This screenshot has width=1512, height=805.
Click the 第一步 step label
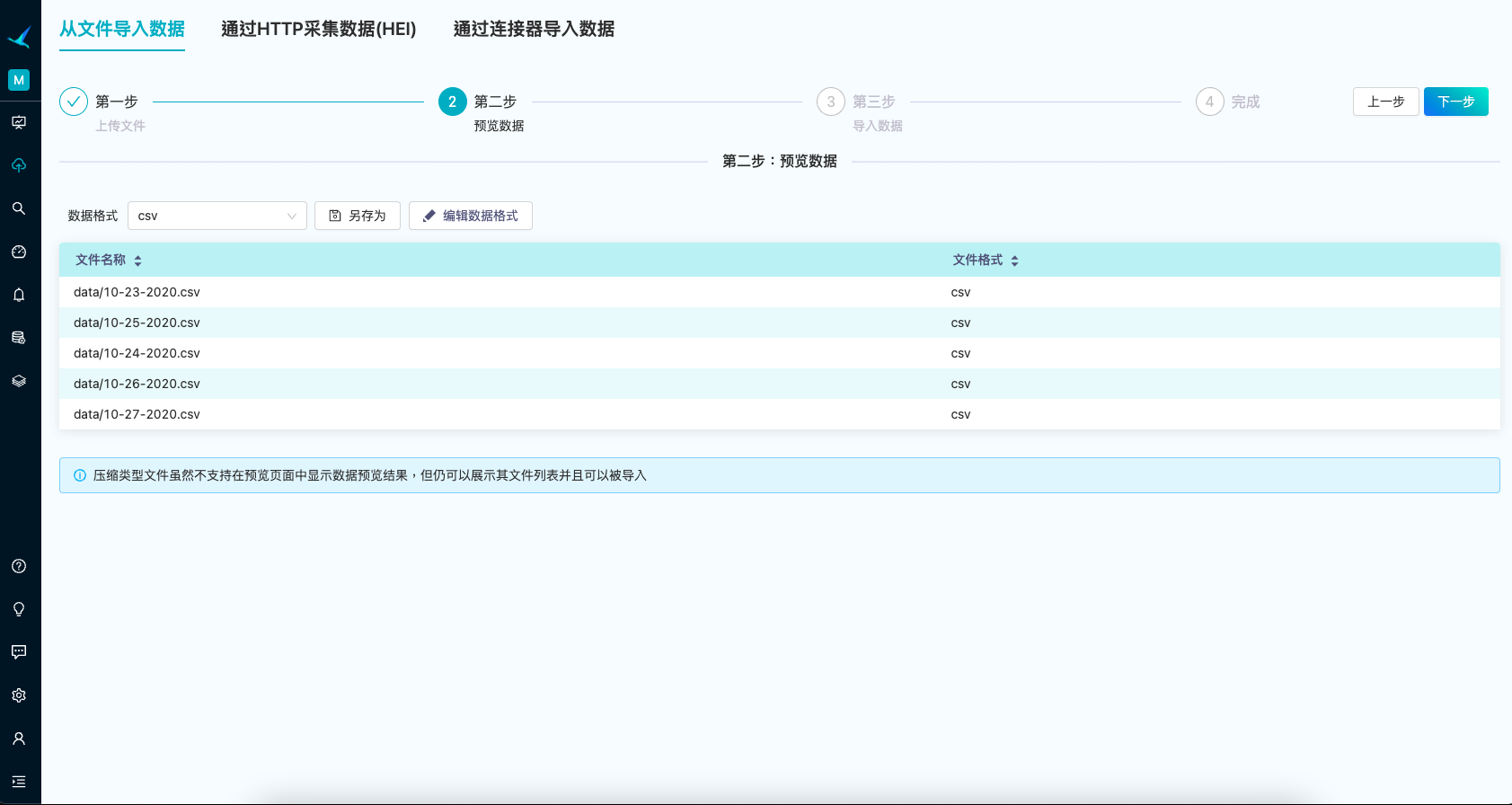(117, 102)
